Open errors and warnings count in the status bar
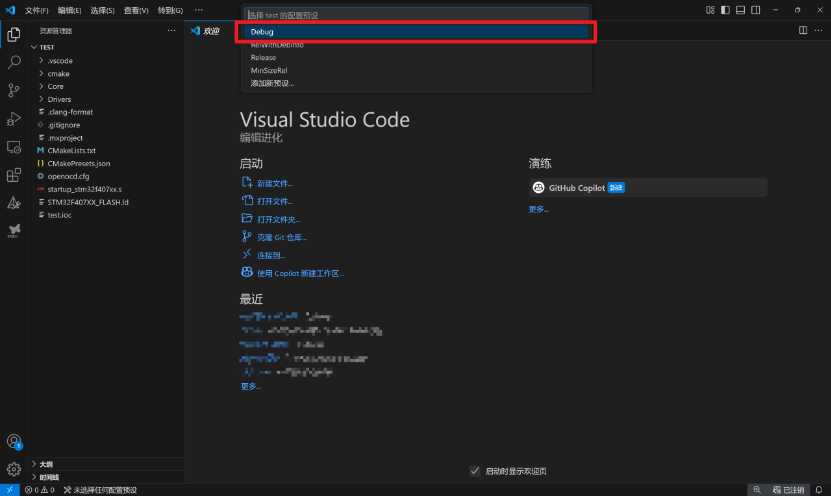831x496 pixels. coord(39,490)
